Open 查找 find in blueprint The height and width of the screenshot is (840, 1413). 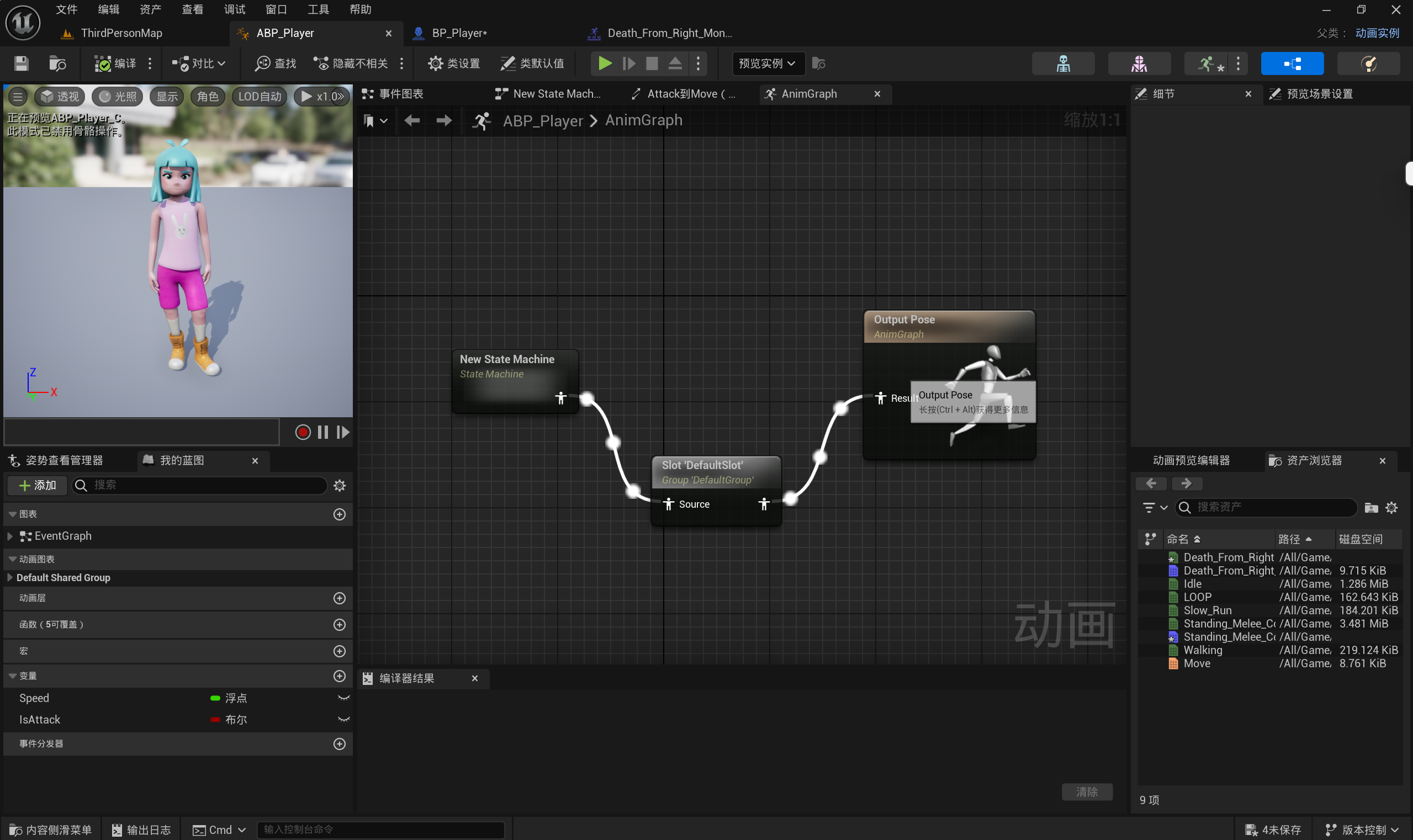(x=276, y=63)
